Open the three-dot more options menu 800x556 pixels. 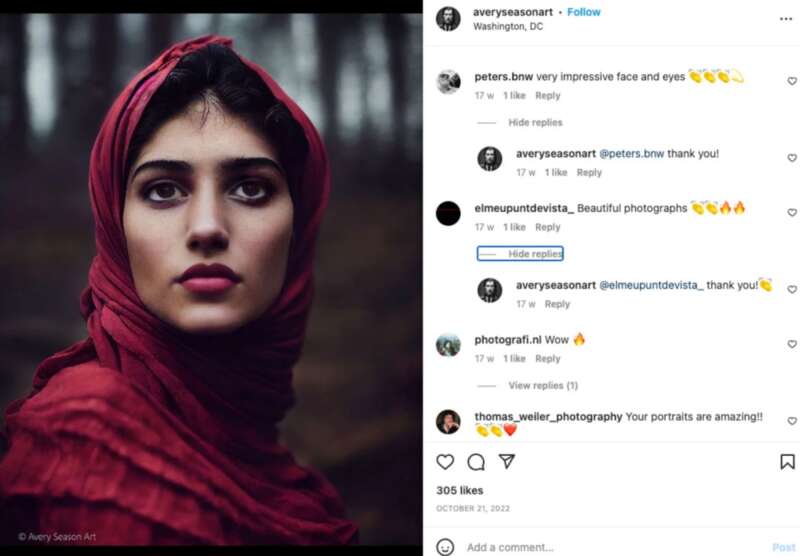coord(786,19)
